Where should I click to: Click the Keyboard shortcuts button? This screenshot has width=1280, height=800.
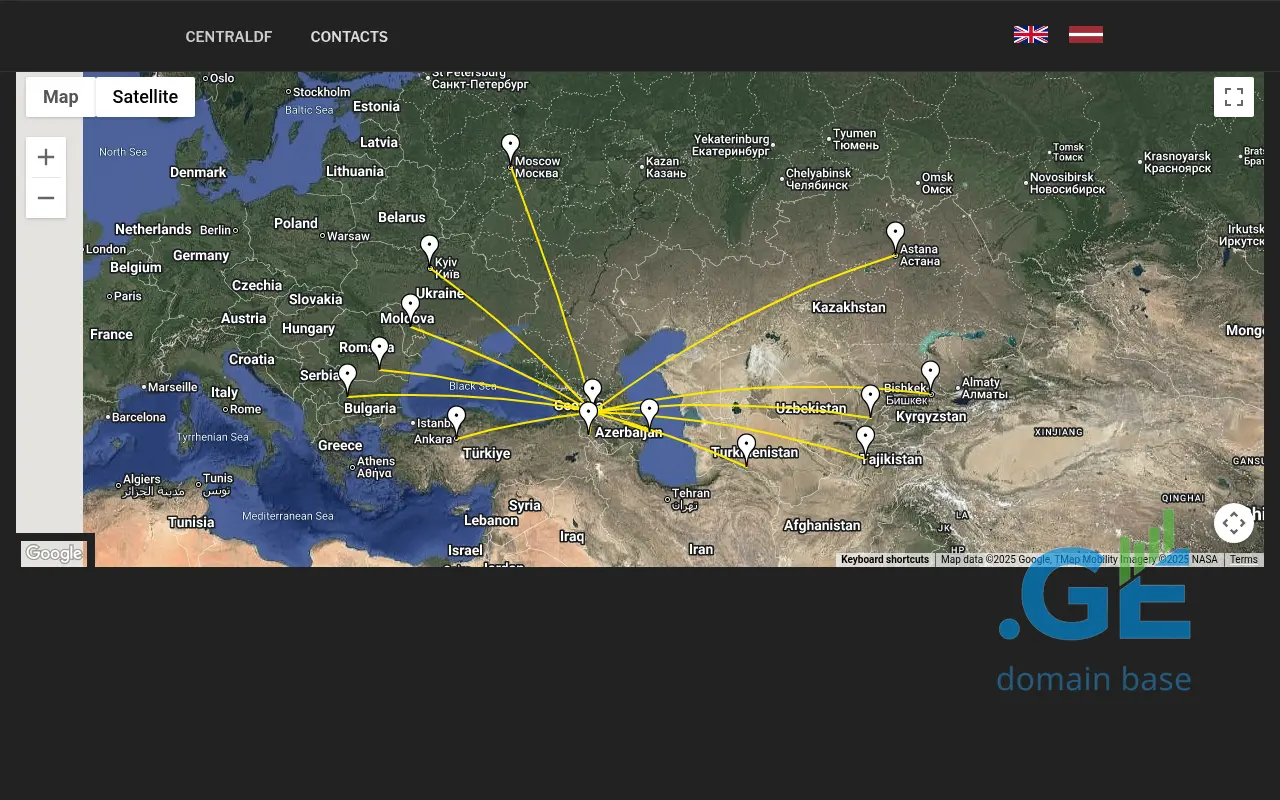point(884,560)
